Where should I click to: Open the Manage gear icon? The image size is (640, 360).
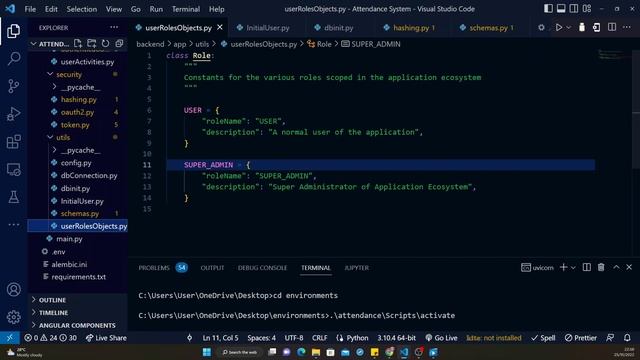pyautogui.click(x=13, y=317)
